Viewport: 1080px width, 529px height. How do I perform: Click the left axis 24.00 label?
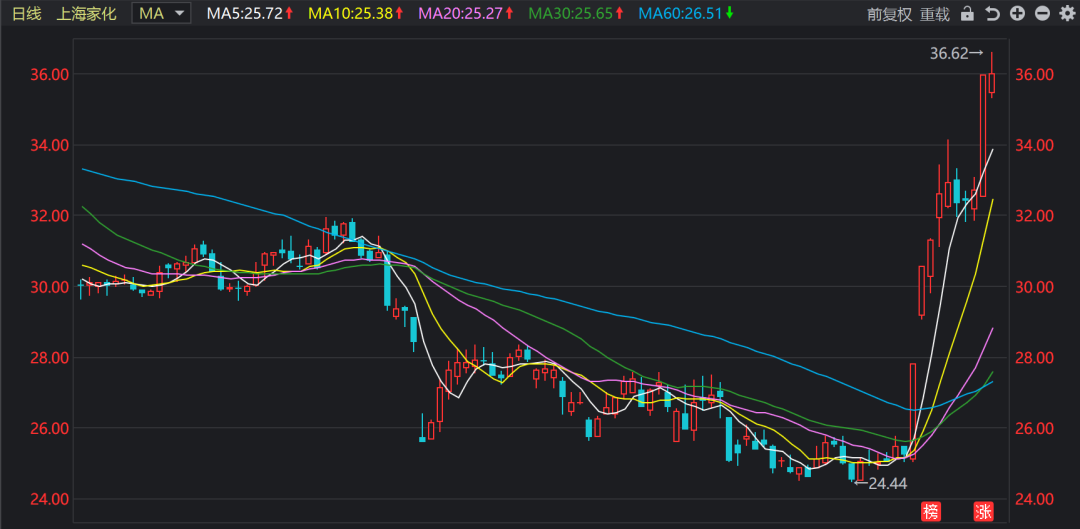49,499
